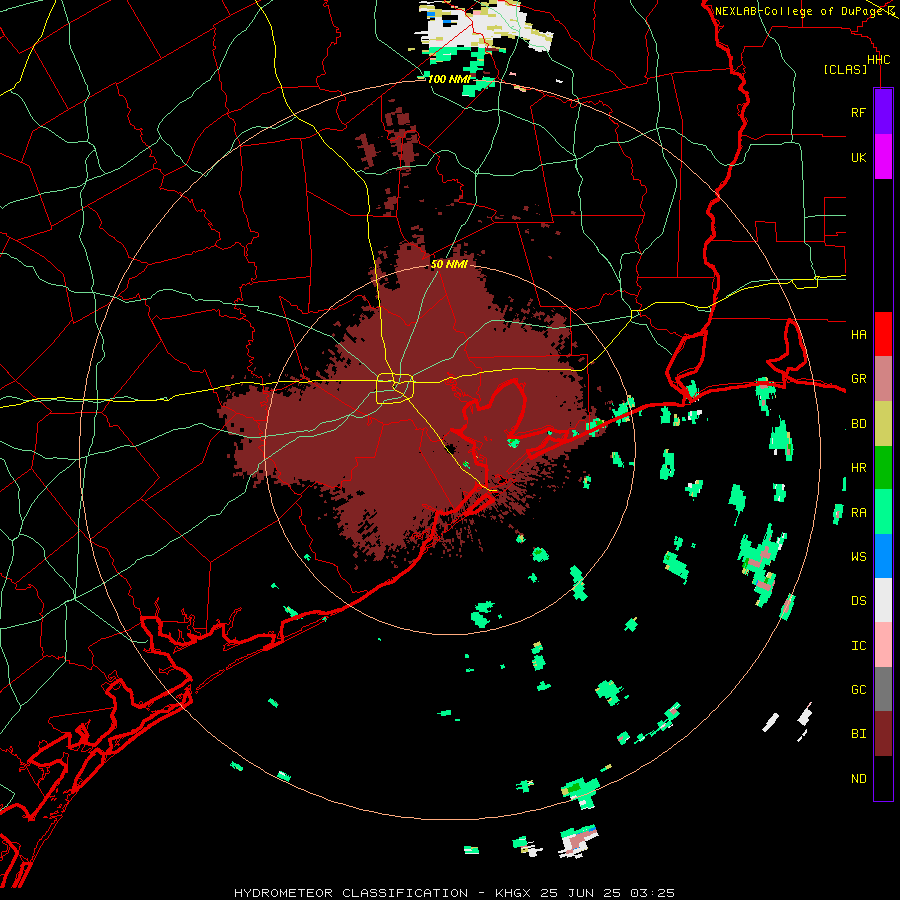Screen dimensions: 900x900
Task: Click the BD legend label
Action: [858, 424]
